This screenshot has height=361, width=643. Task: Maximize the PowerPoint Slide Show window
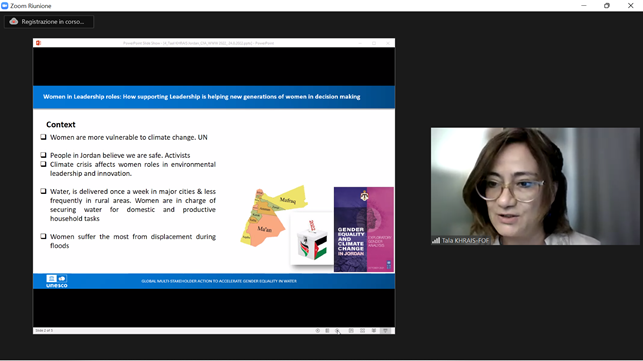[374, 43]
